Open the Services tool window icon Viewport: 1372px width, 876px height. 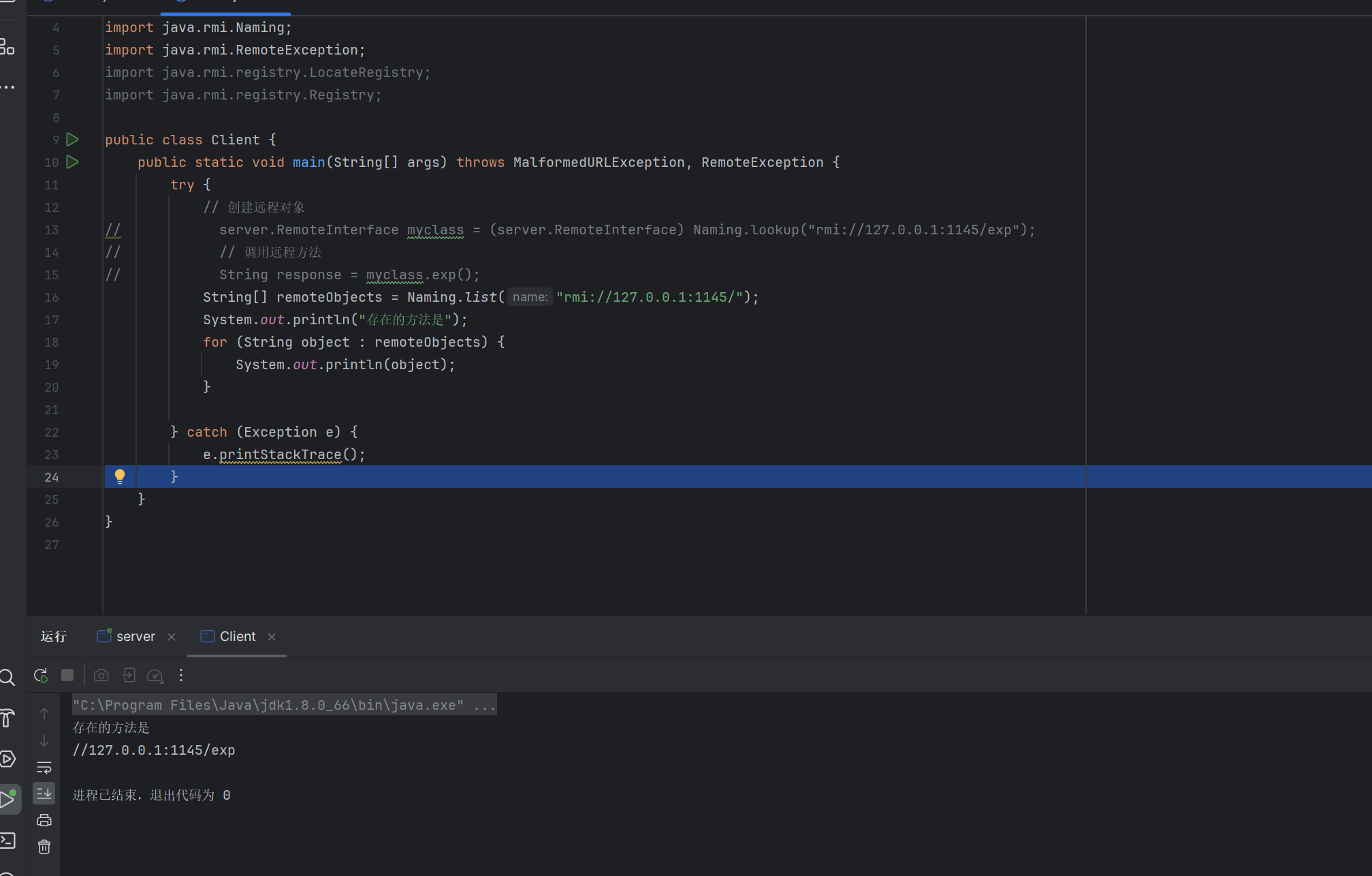(x=7, y=759)
